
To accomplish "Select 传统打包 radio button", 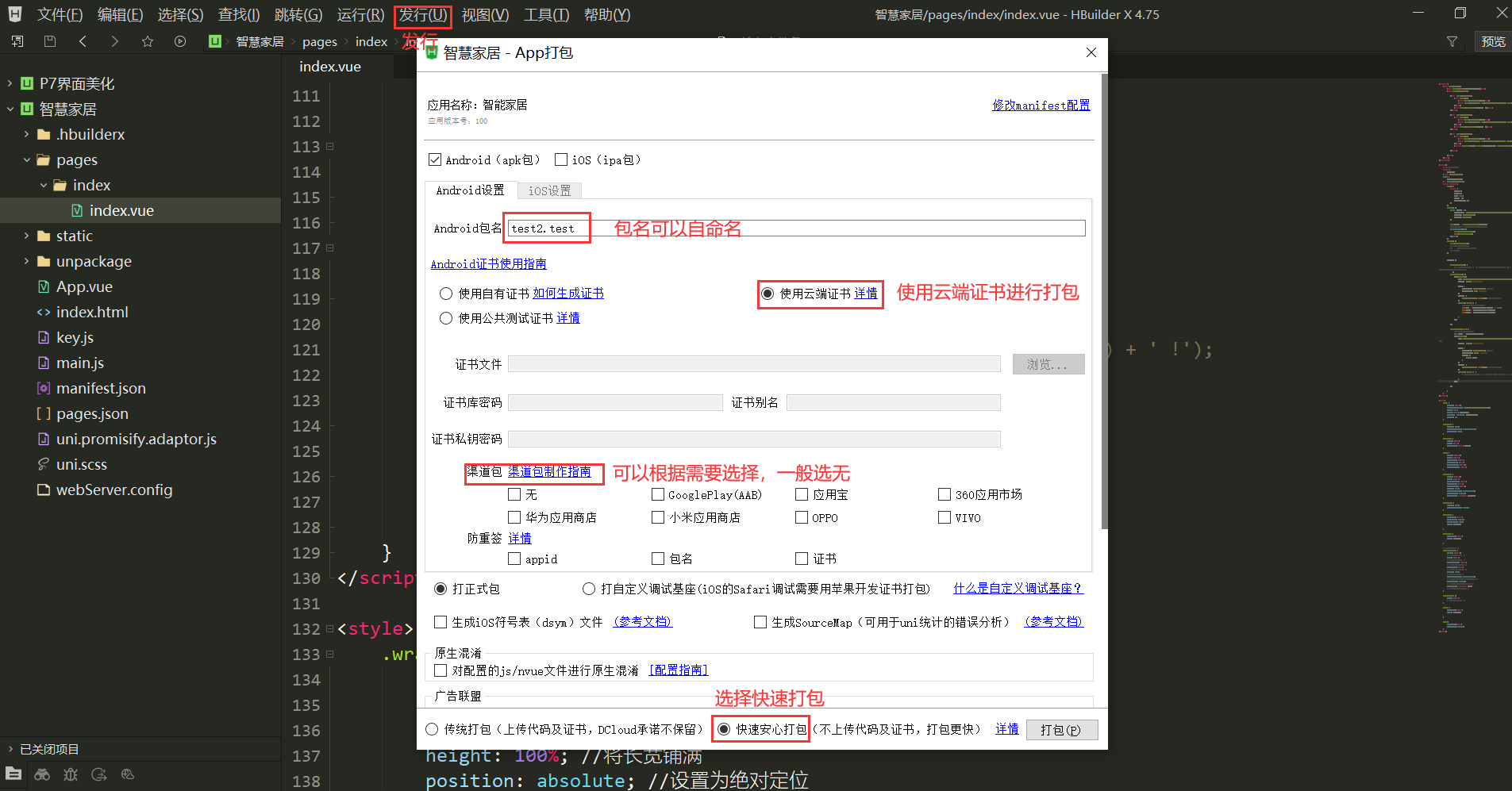I will click(x=432, y=729).
